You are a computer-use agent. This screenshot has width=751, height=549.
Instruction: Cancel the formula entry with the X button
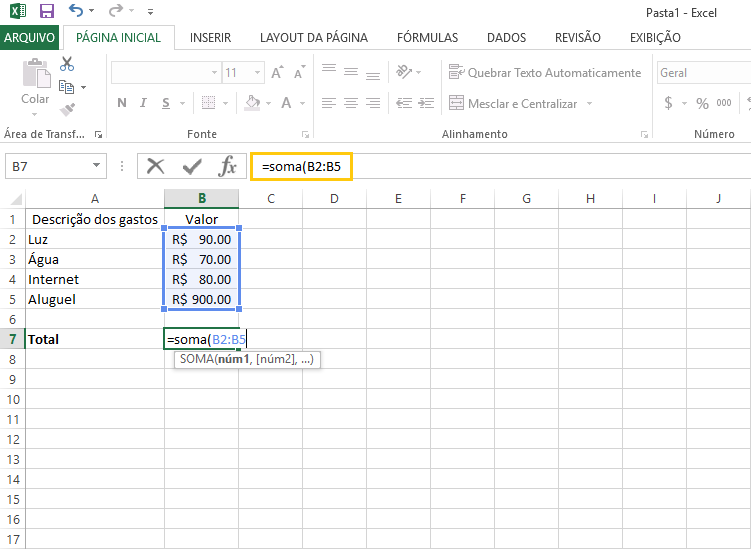(155, 166)
